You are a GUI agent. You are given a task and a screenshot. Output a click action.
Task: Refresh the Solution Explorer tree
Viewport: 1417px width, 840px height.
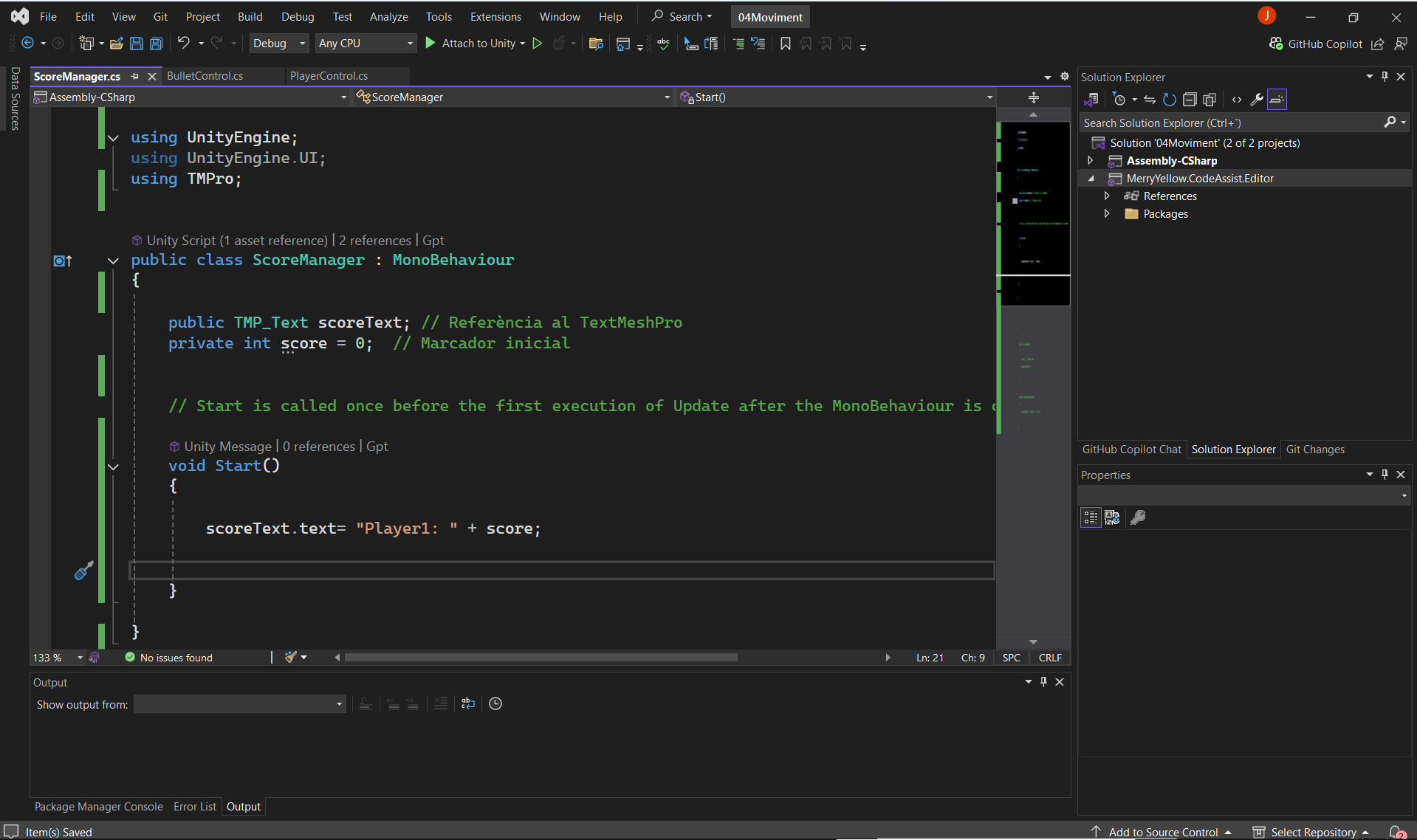pyautogui.click(x=1169, y=100)
